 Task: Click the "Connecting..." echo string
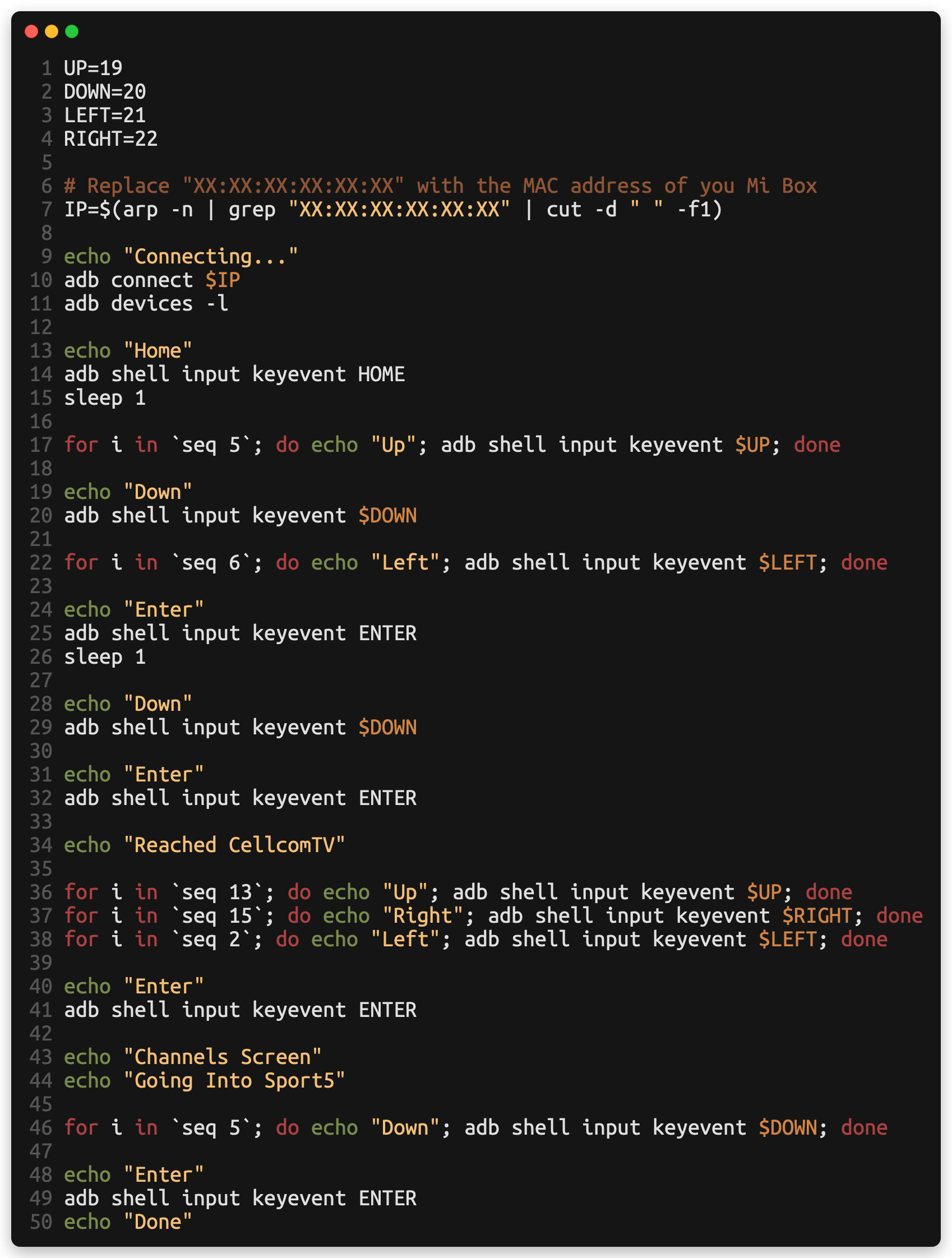pos(211,257)
